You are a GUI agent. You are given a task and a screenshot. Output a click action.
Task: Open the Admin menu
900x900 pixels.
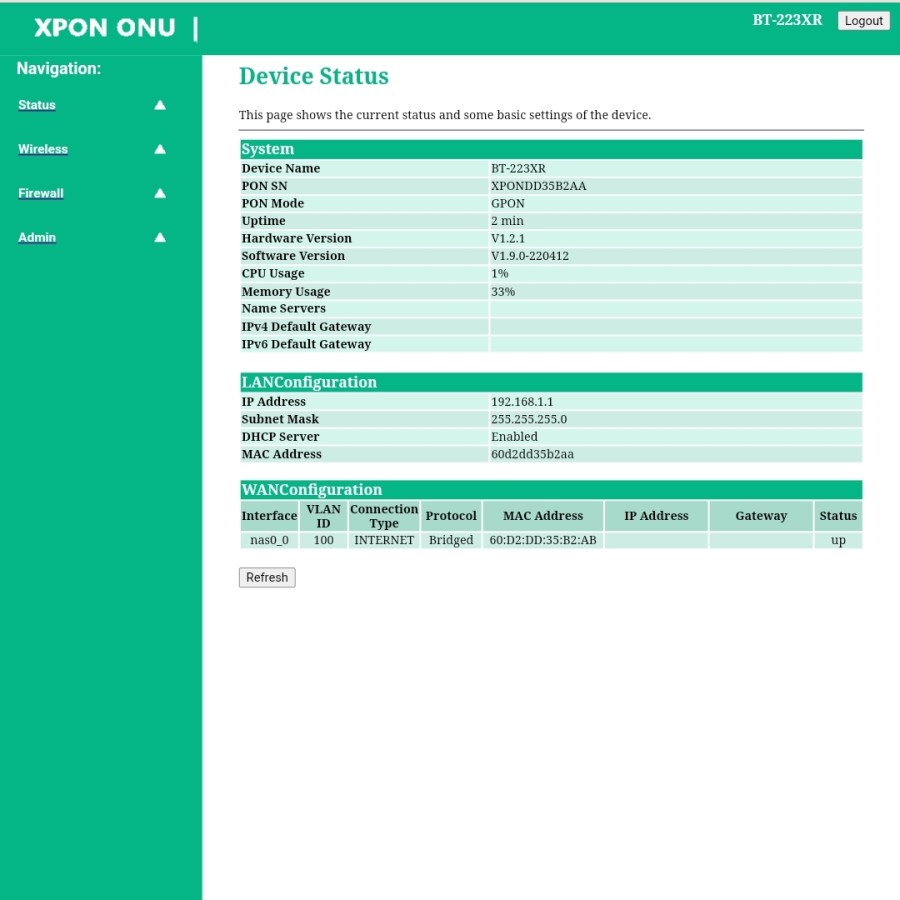pos(37,237)
